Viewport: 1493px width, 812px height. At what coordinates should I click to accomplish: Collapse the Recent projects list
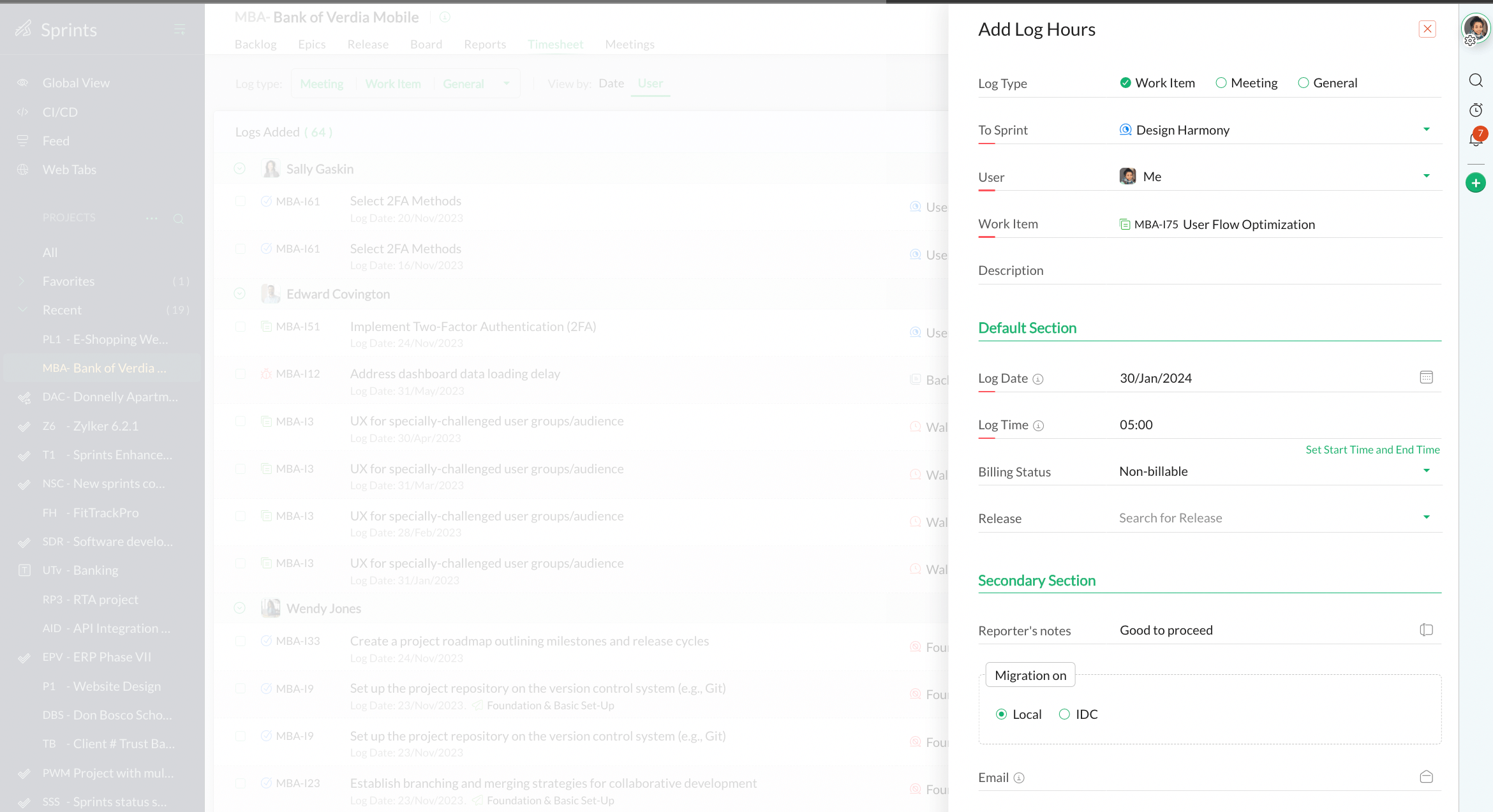(23, 310)
